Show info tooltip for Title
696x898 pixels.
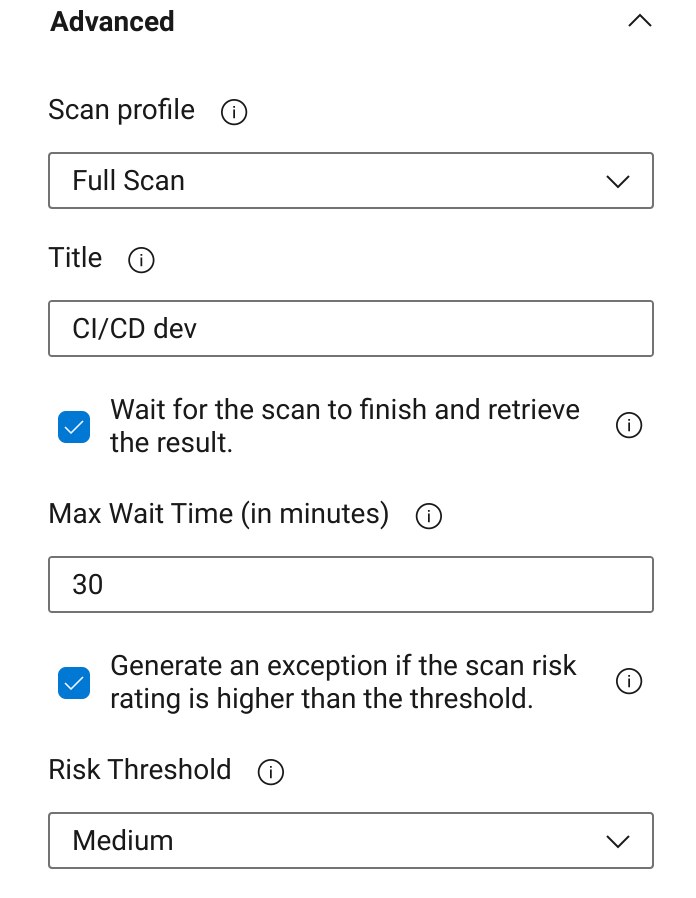point(141,261)
